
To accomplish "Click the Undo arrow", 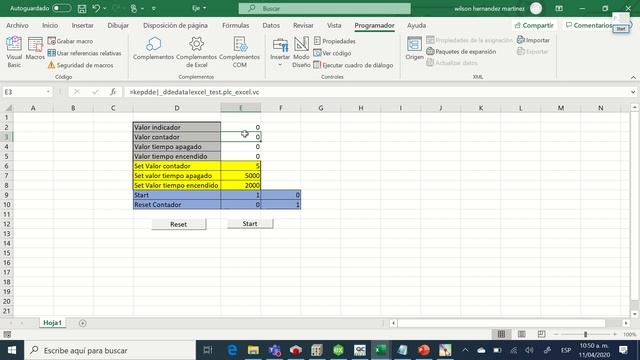I will click(x=96, y=8).
